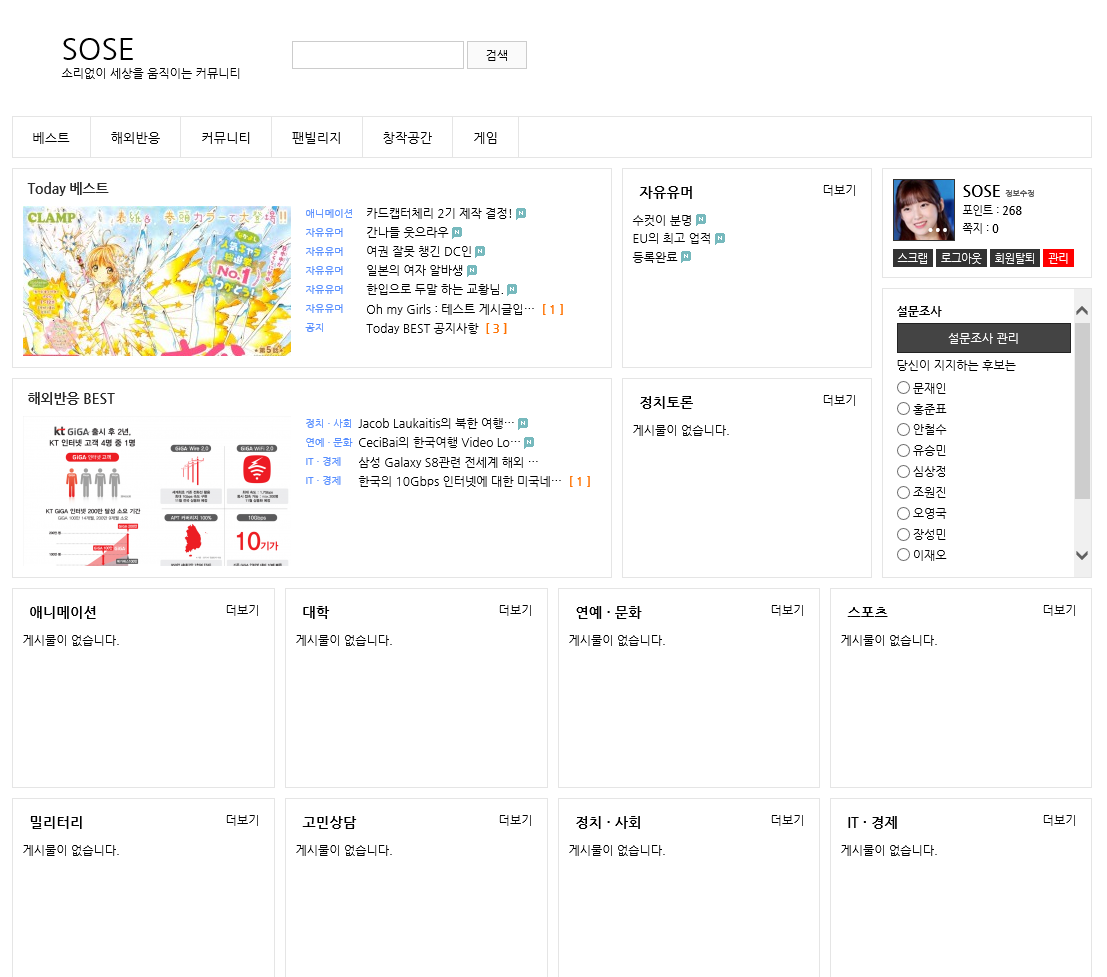Click the scroll up arrow in survey panel
The height and width of the screenshot is (977, 1107).
(1082, 310)
